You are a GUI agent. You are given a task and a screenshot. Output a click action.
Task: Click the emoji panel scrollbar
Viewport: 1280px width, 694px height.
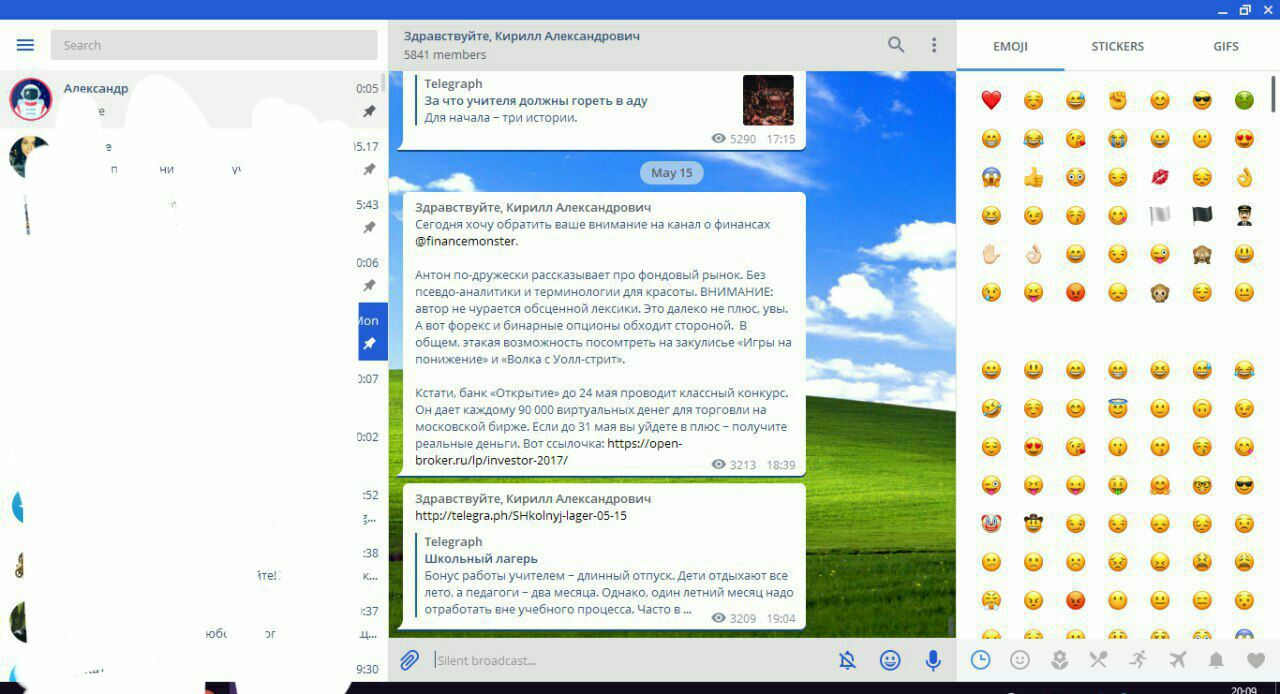[1273, 92]
